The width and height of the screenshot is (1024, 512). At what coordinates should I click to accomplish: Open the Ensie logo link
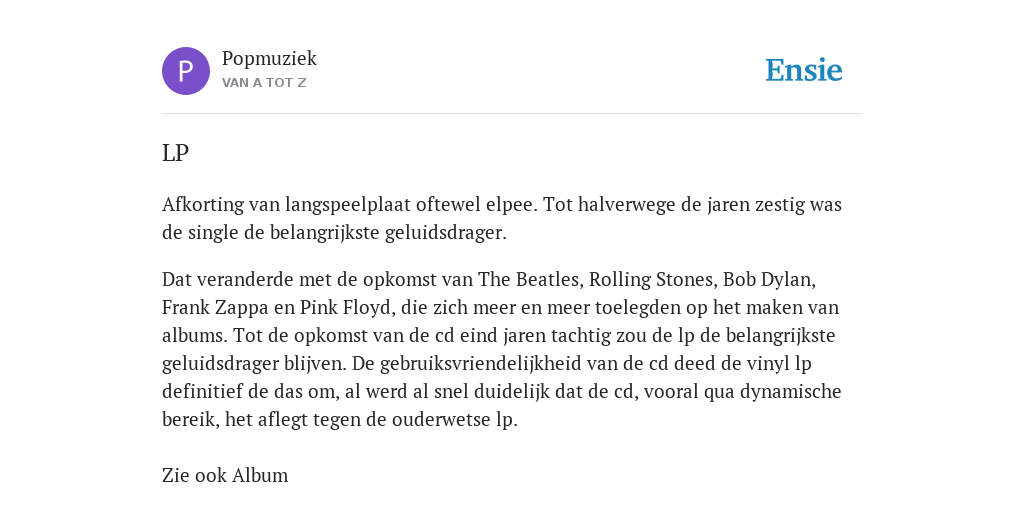click(804, 70)
